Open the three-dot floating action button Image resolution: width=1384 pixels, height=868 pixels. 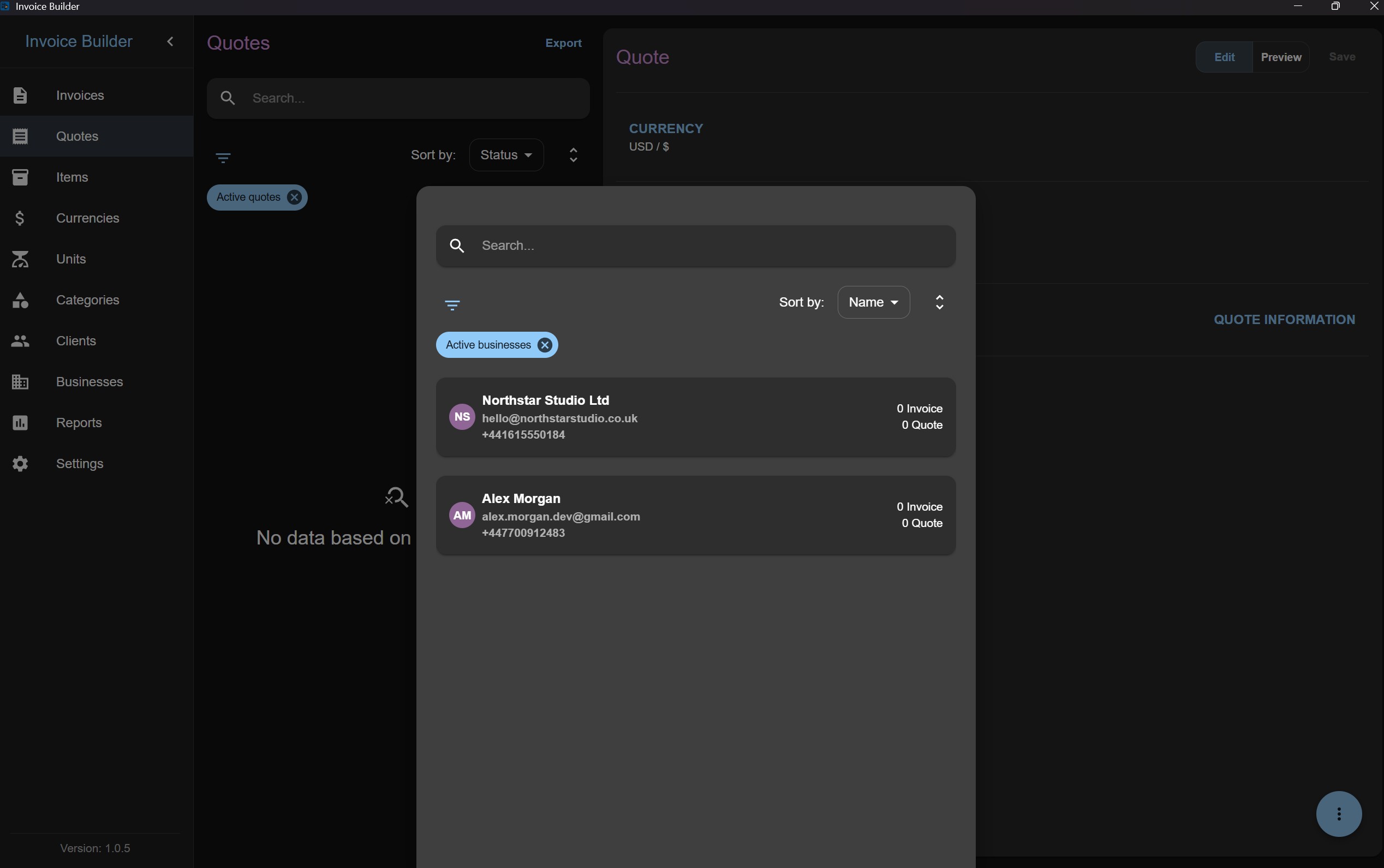click(x=1339, y=814)
